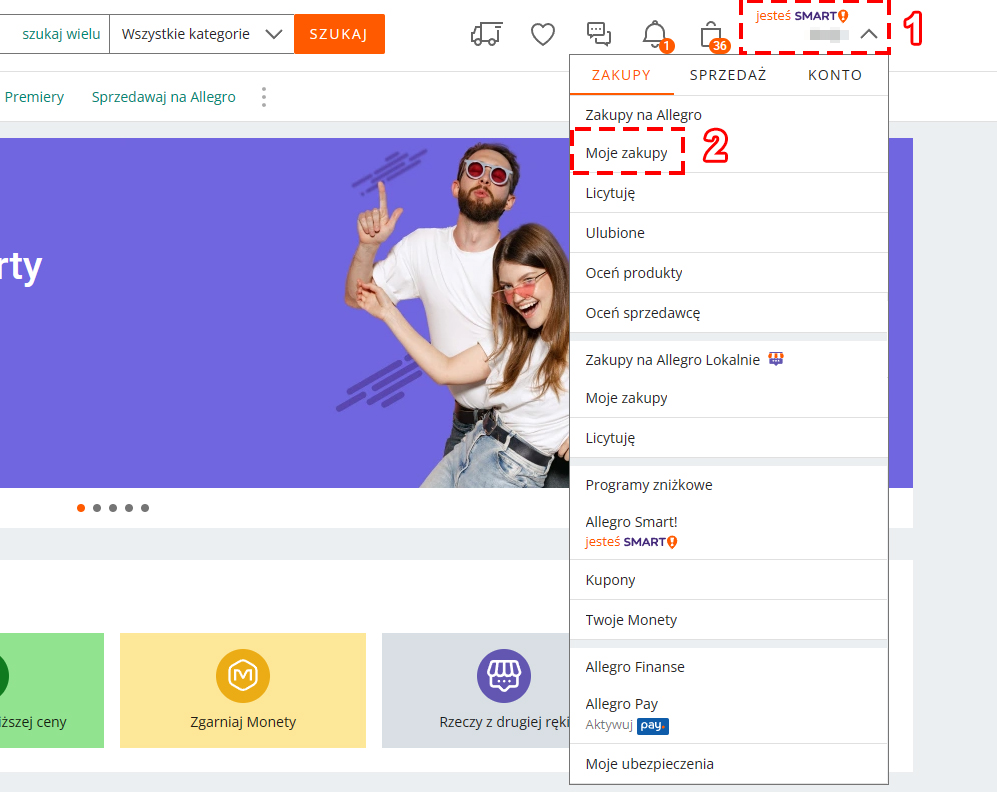Open shopping cart bag icon
This screenshot has height=792, width=997.
711,35
